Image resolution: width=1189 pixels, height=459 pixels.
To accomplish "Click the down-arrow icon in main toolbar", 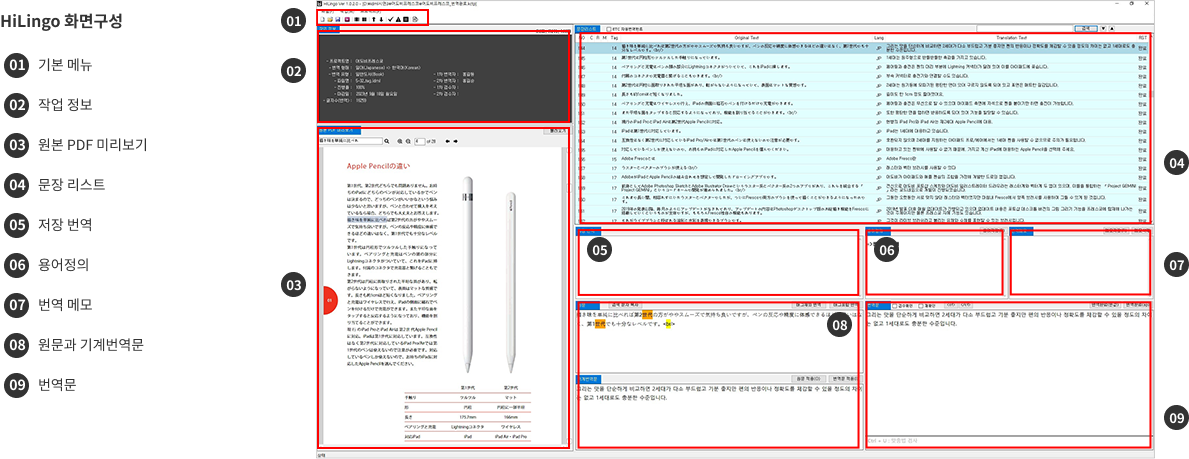I will [381, 19].
